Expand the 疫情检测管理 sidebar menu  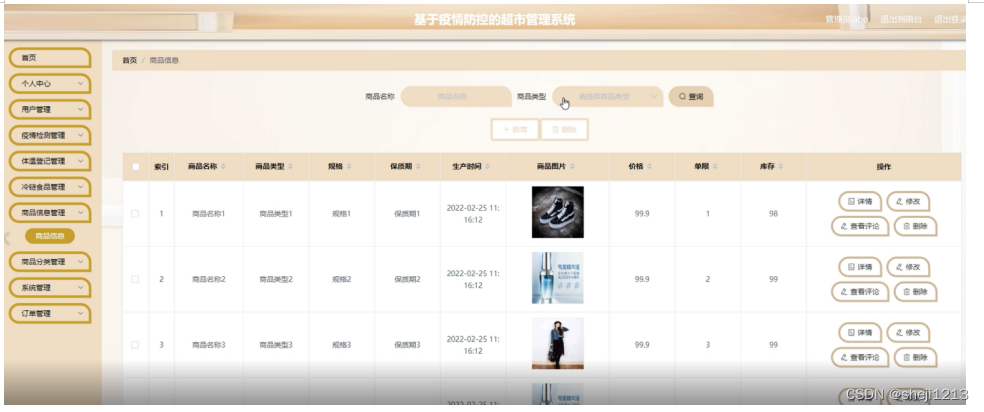(50, 135)
